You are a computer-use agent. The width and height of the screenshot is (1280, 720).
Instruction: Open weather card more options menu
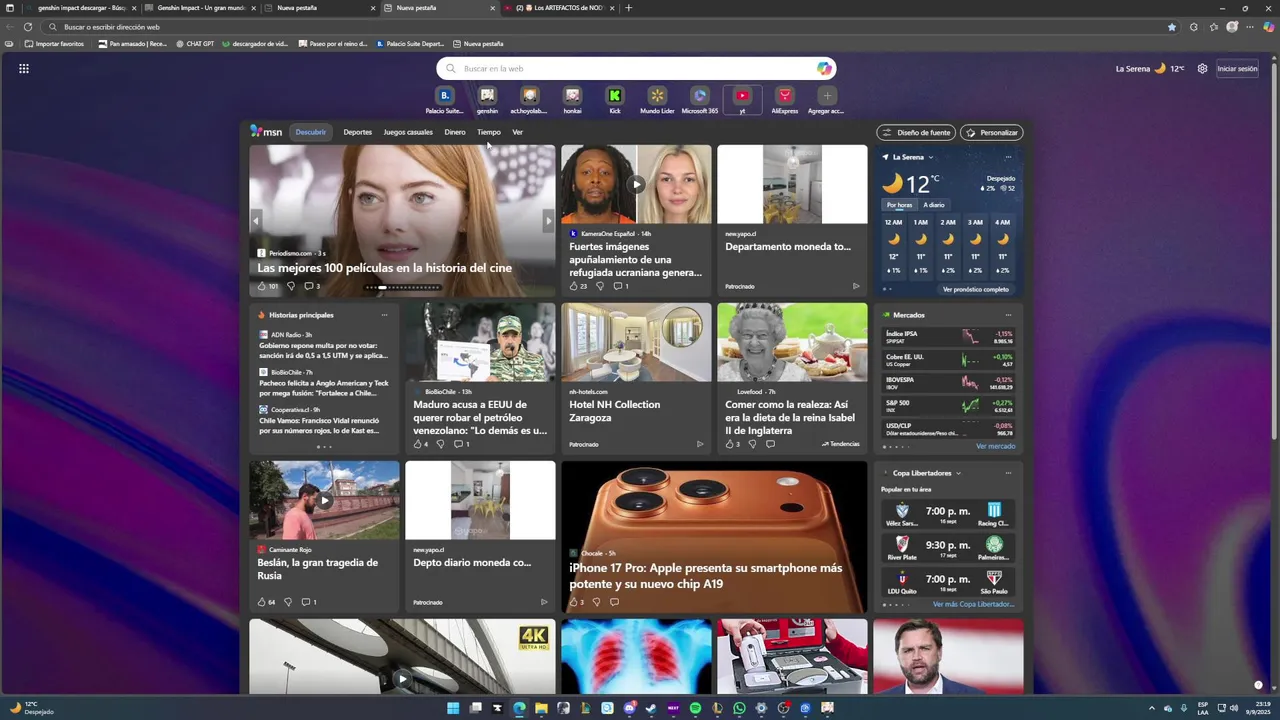tap(1008, 157)
